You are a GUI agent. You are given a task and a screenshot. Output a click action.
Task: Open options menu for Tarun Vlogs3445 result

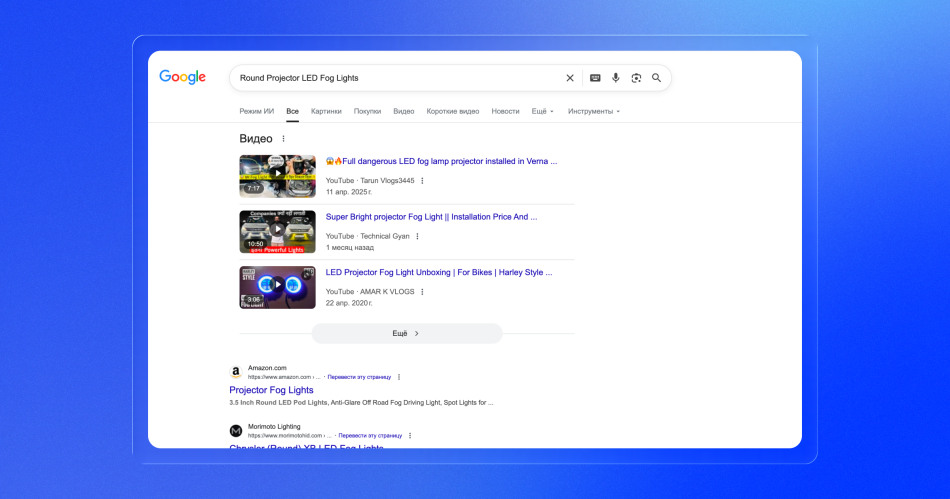pos(422,181)
